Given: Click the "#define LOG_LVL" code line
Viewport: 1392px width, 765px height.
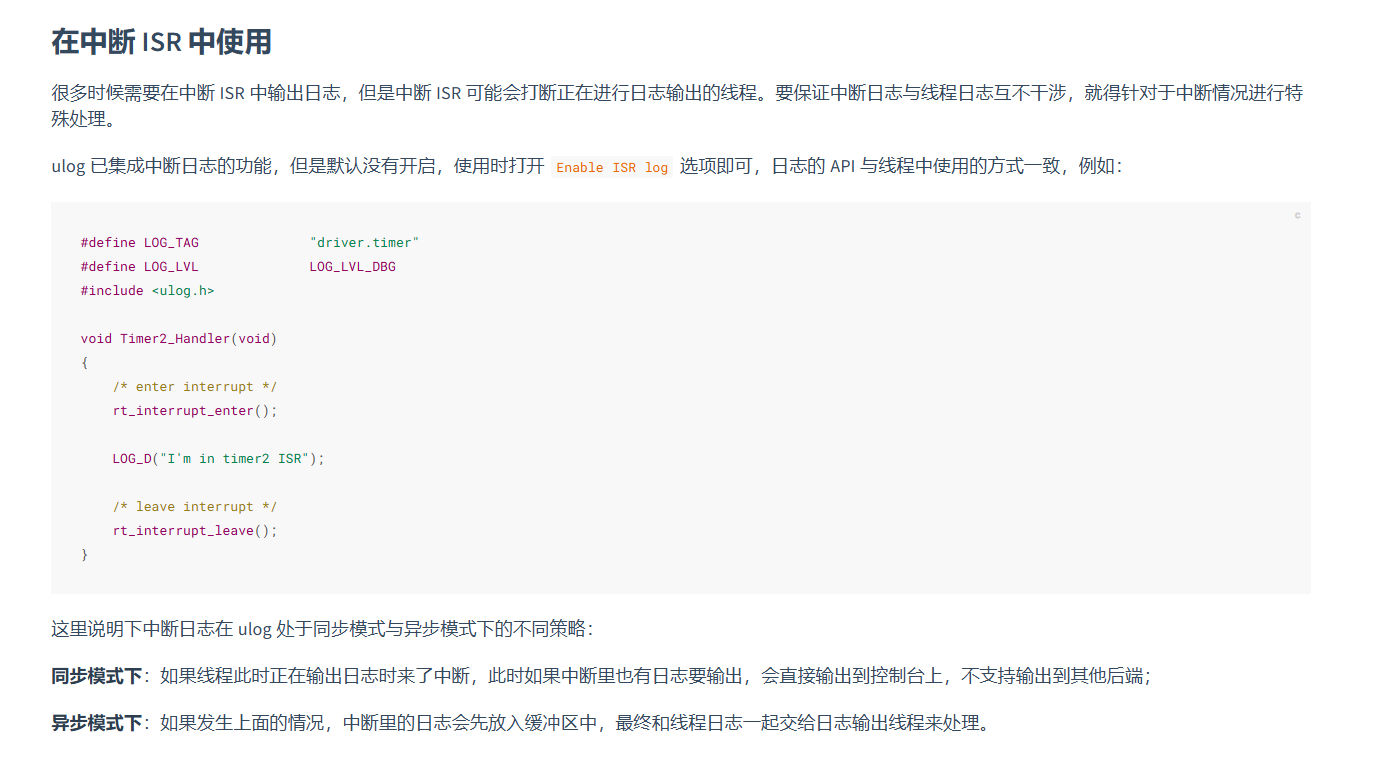Looking at the screenshot, I should (140, 267).
